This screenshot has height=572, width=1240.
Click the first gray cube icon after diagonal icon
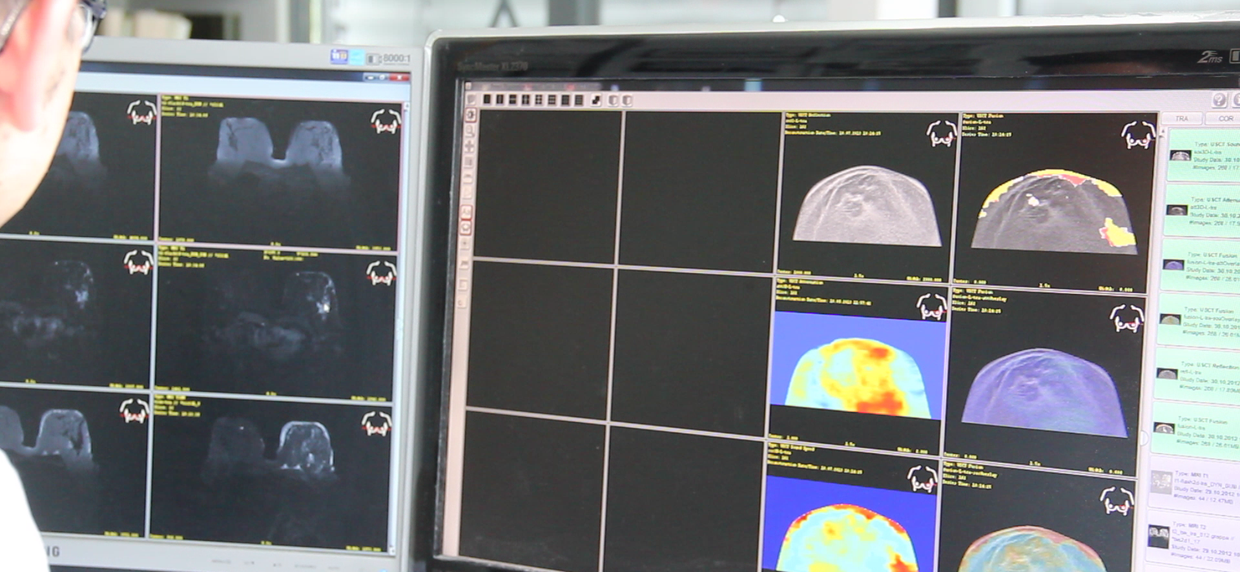point(613,99)
